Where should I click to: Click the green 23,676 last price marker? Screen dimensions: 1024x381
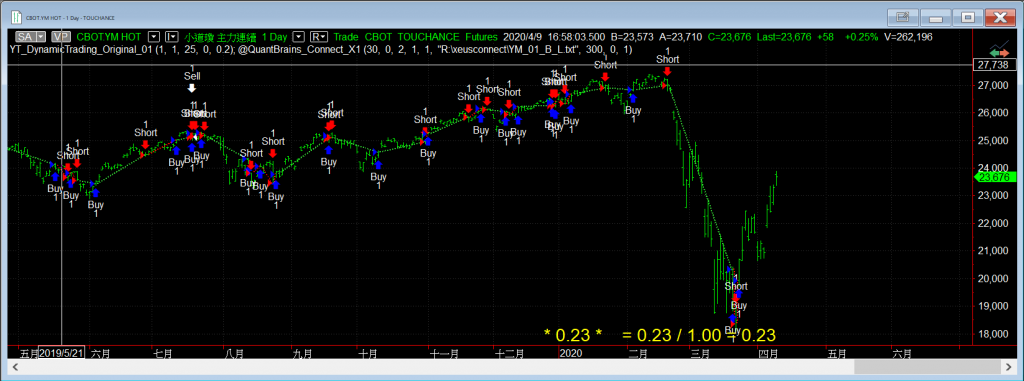pyautogui.click(x=994, y=177)
